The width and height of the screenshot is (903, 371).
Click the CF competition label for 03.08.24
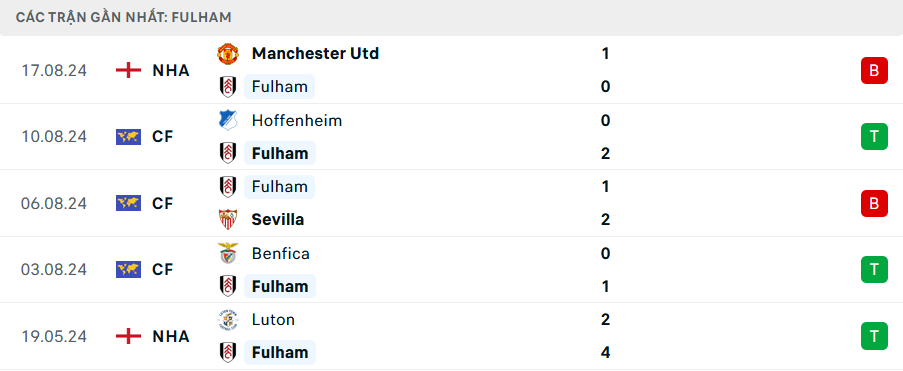pyautogui.click(x=163, y=270)
